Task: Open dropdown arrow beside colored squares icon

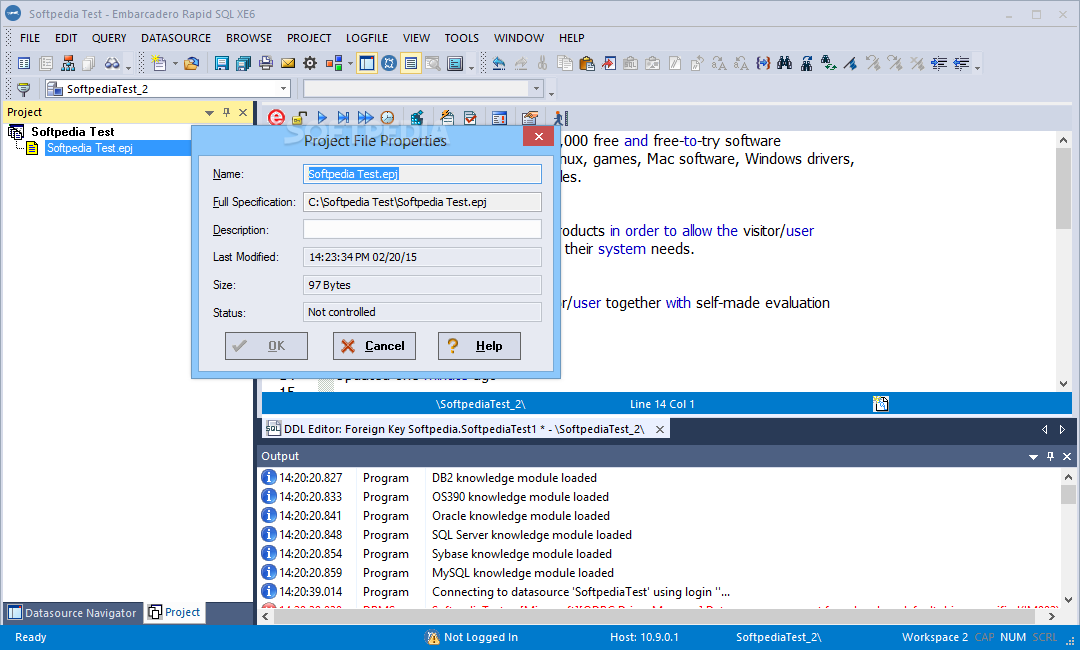Action: click(x=350, y=64)
